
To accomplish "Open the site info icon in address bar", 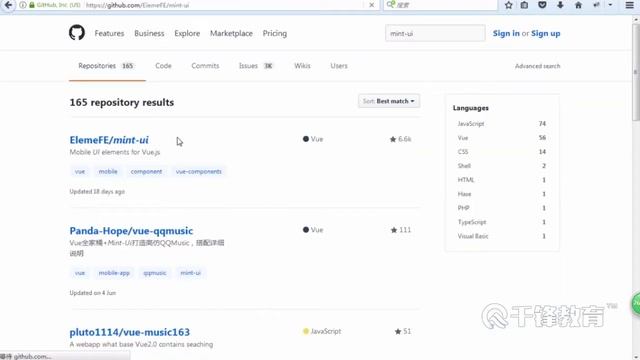I will pyautogui.click(x=23, y=5).
